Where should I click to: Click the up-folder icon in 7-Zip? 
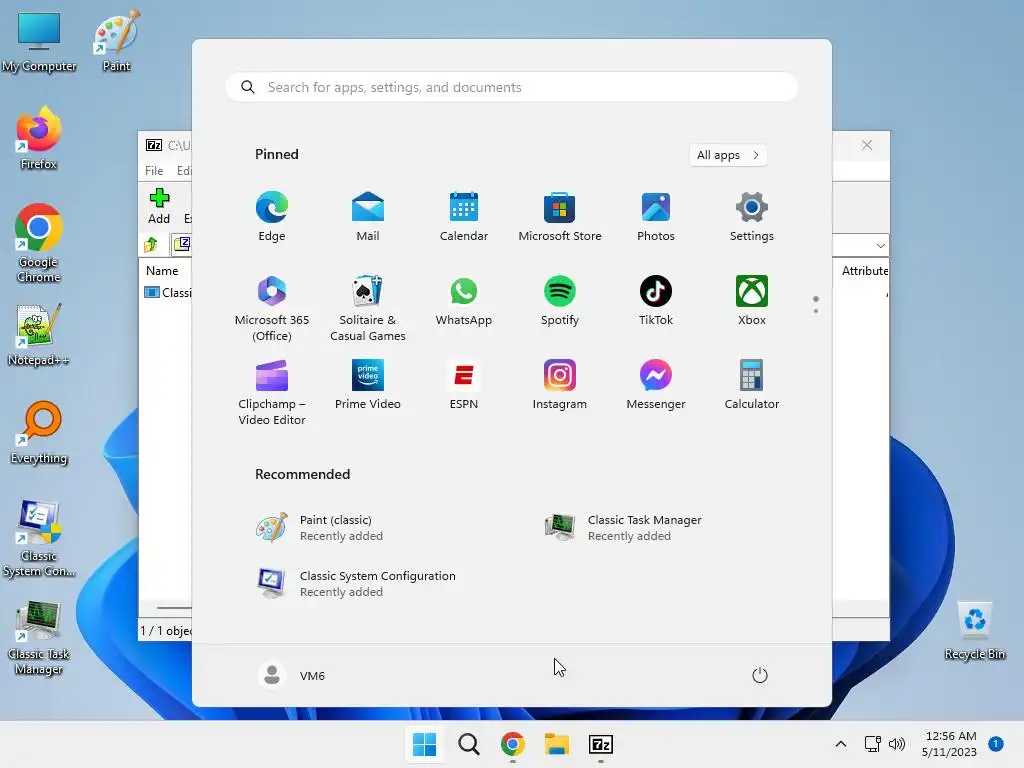(152, 244)
